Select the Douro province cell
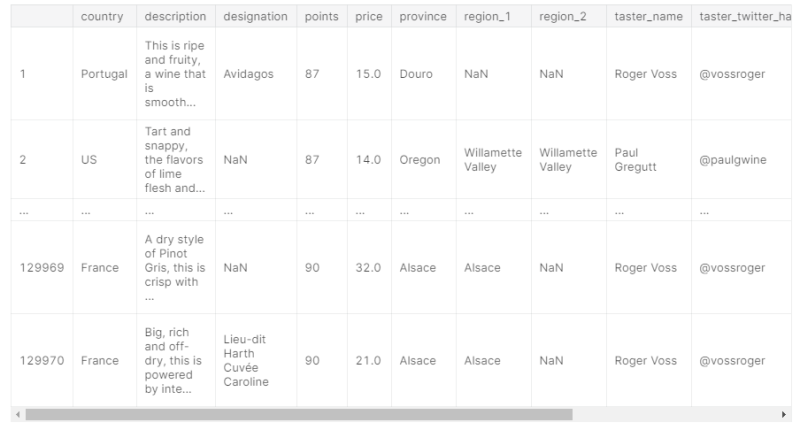 pyautogui.click(x=416, y=74)
